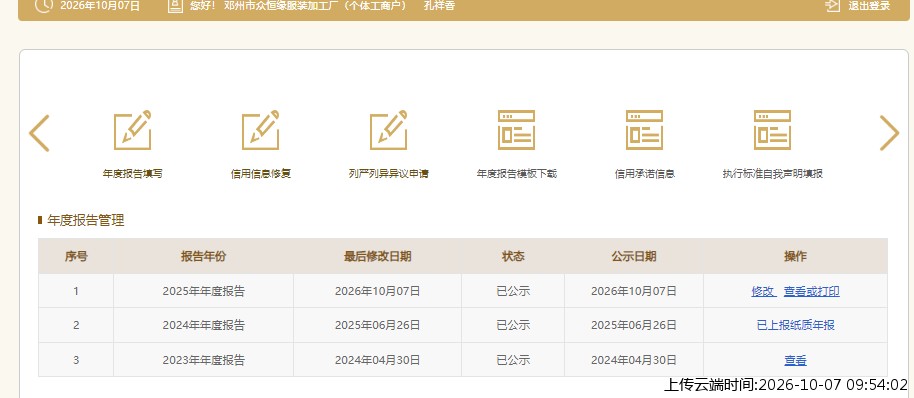
Task: Click the 最后修改日期 column header
Action: pos(377,256)
